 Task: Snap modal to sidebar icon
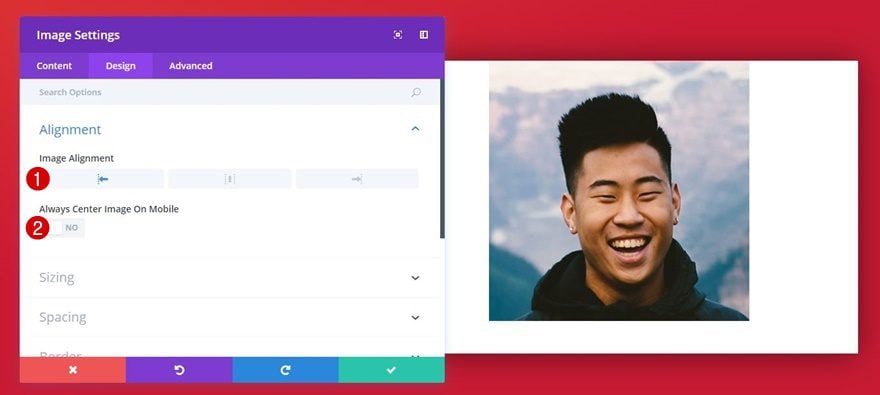(x=424, y=35)
